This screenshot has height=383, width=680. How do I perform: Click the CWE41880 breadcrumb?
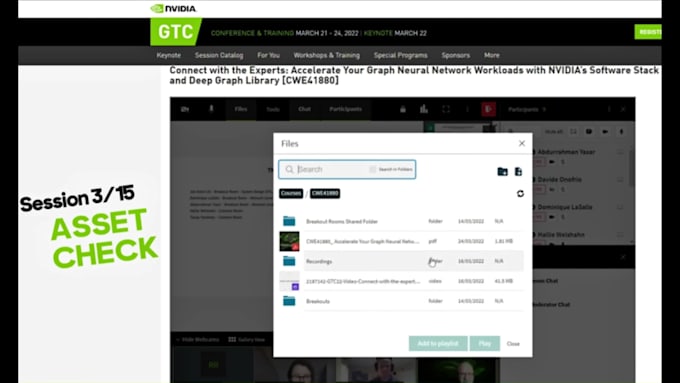coord(325,193)
